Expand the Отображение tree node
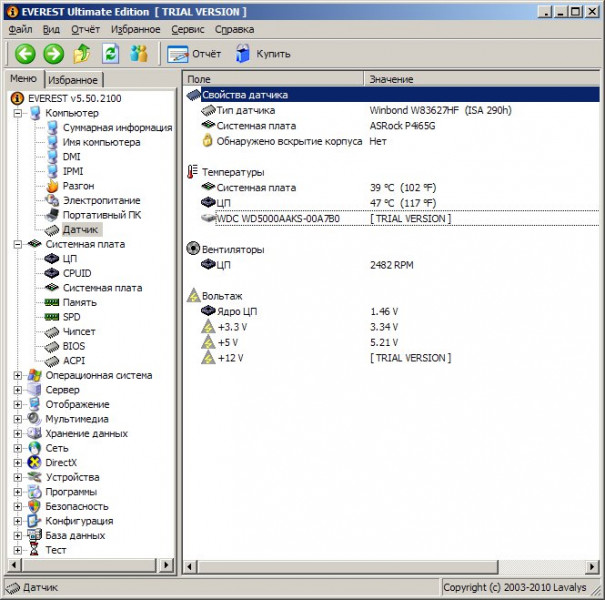Viewport: 605px width, 600px height. tap(17, 405)
